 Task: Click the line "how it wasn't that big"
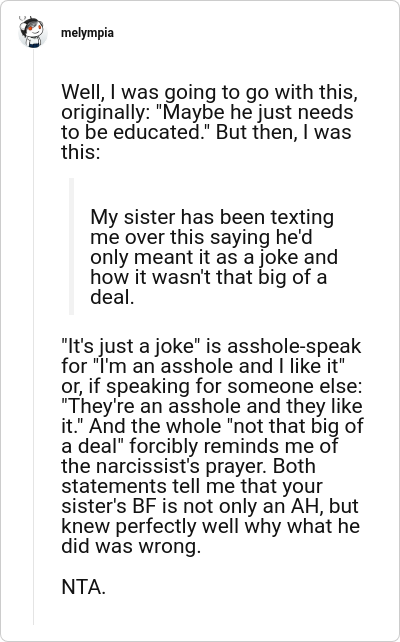point(183,277)
